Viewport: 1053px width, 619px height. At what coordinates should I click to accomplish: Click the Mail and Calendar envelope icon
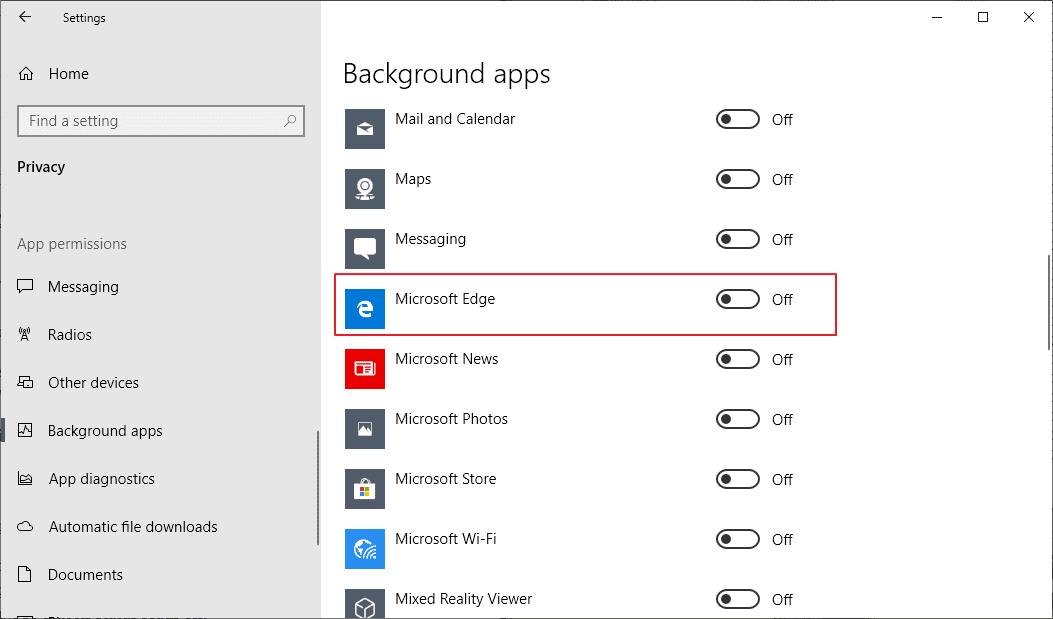click(x=365, y=128)
